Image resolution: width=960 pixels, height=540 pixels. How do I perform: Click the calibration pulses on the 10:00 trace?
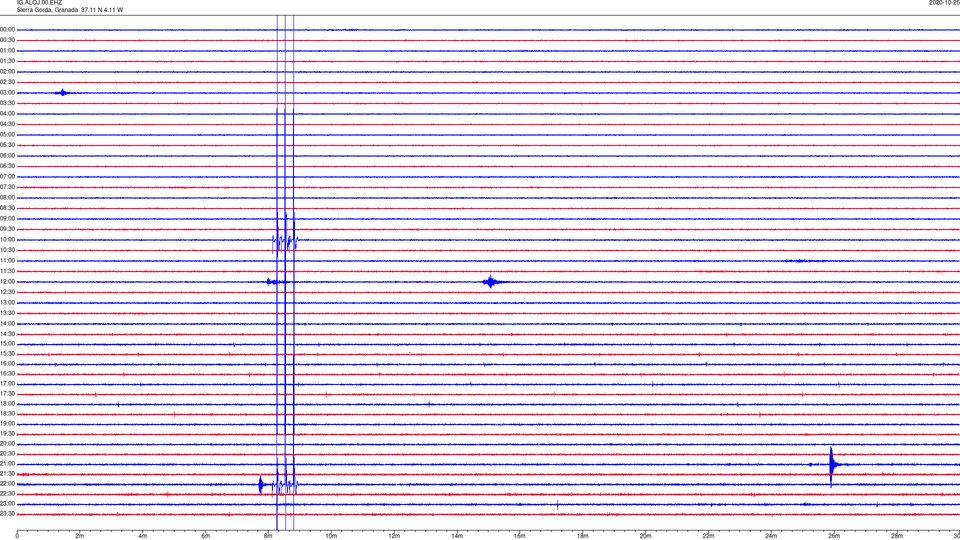coord(285,242)
